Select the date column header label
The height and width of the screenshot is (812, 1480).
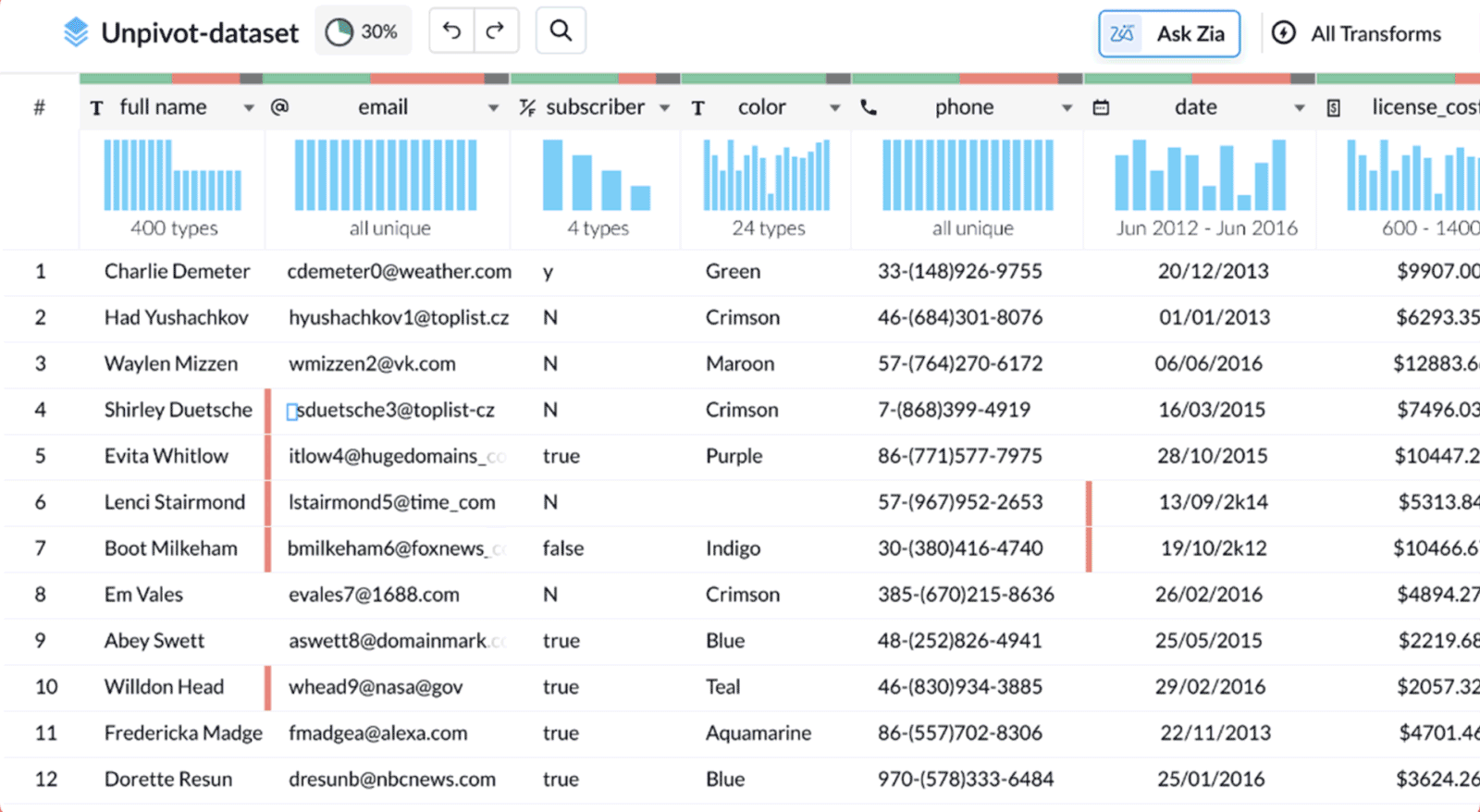pyautogui.click(x=1196, y=107)
